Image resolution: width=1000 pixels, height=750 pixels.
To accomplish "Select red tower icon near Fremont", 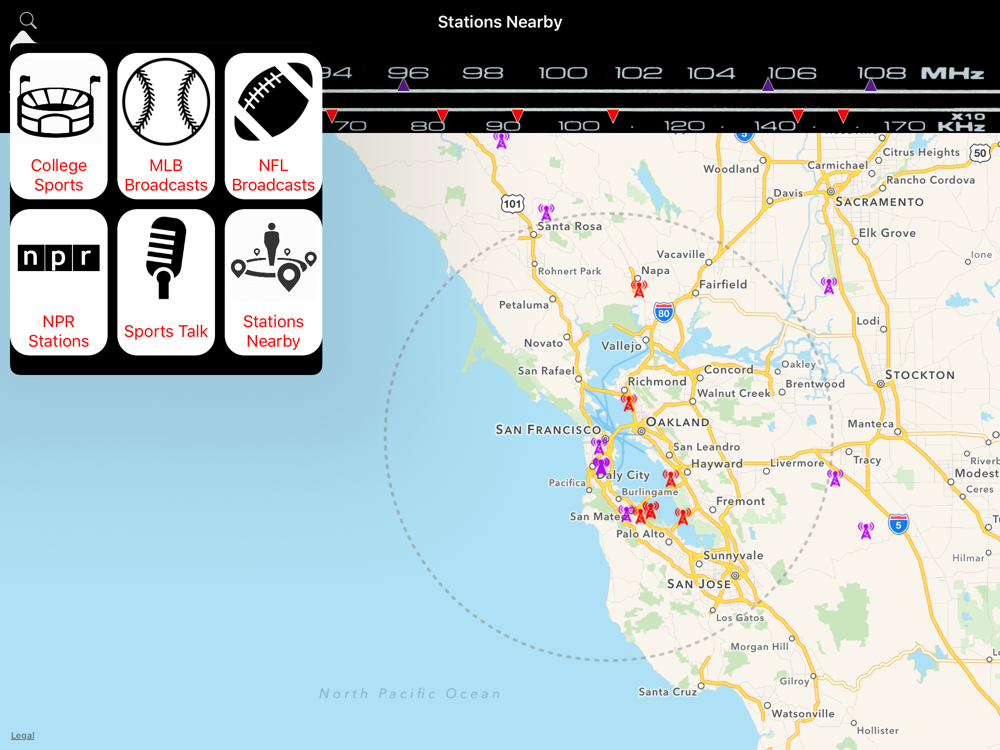I will pos(683,515).
